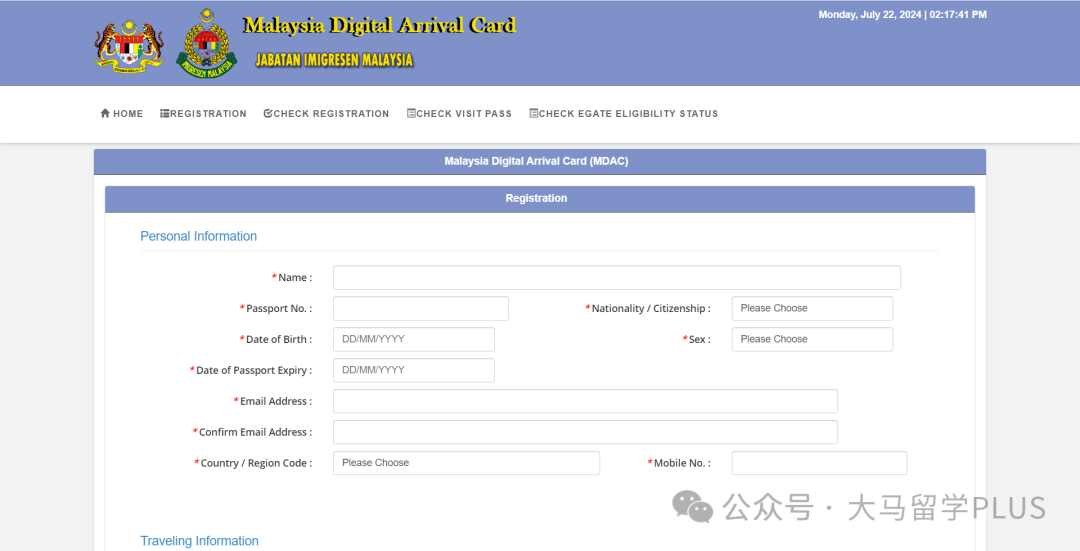Click the Date of Passport Expiry label

pos(251,371)
